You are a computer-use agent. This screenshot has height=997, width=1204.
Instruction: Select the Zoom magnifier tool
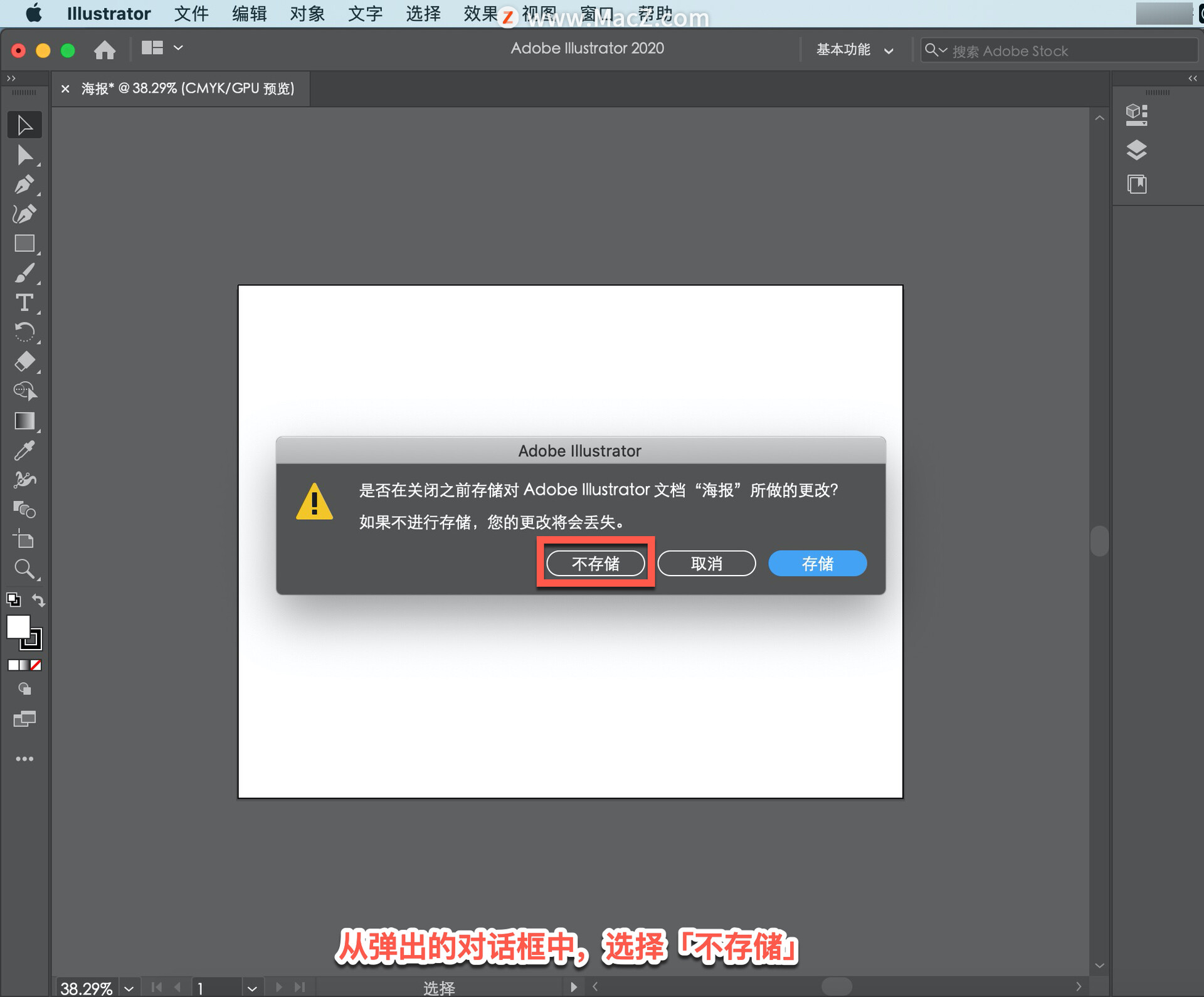[24, 569]
